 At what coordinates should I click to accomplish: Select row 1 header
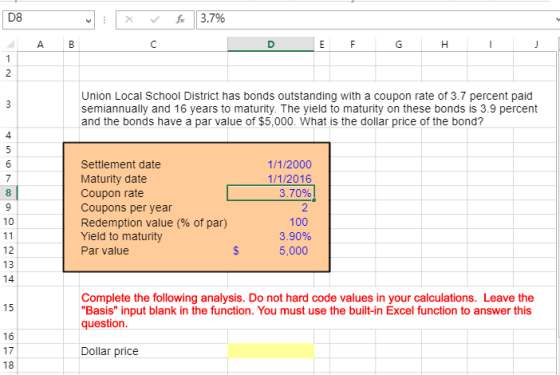click(8, 59)
